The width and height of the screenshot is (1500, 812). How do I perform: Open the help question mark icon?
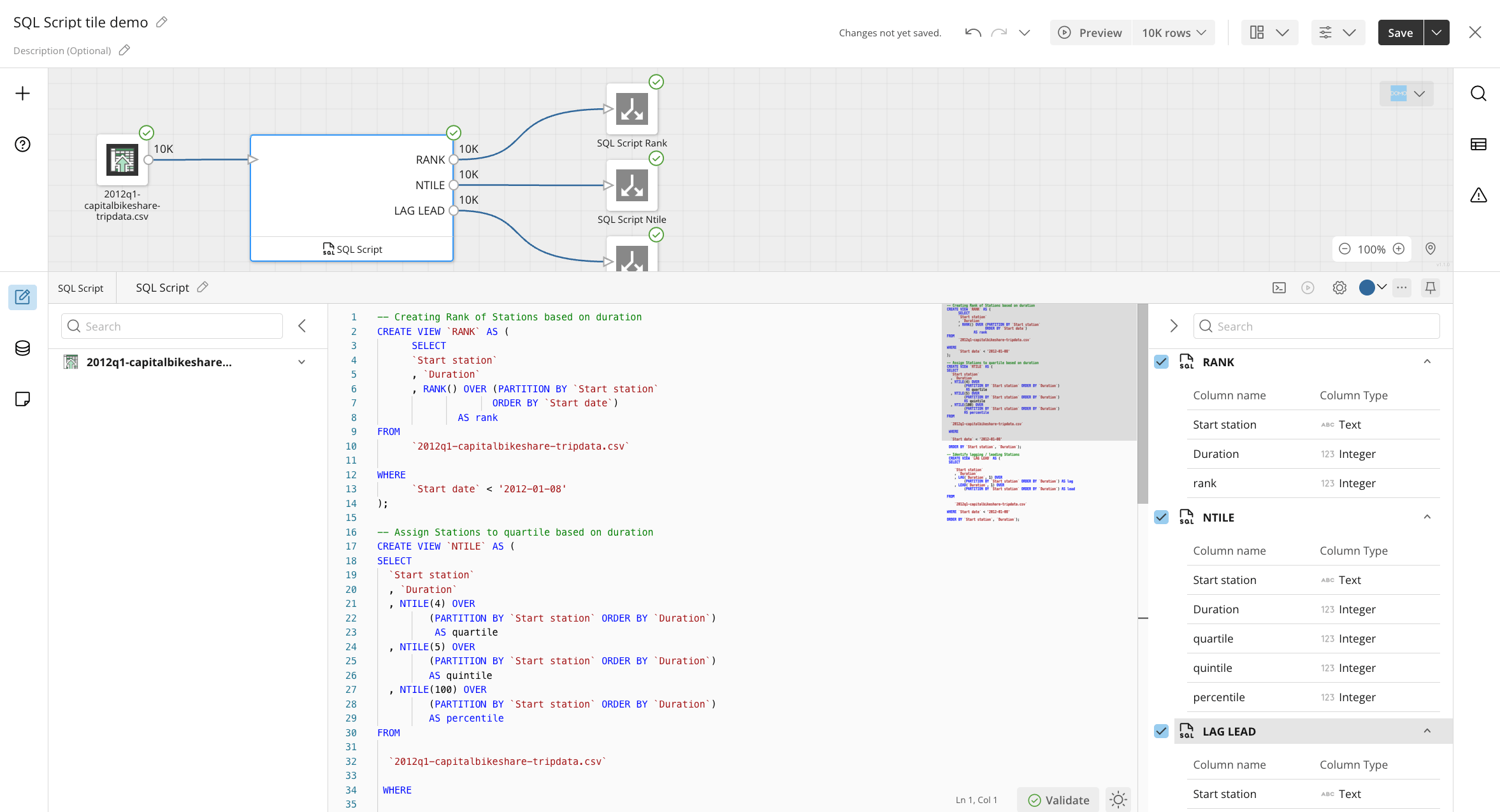(22, 145)
